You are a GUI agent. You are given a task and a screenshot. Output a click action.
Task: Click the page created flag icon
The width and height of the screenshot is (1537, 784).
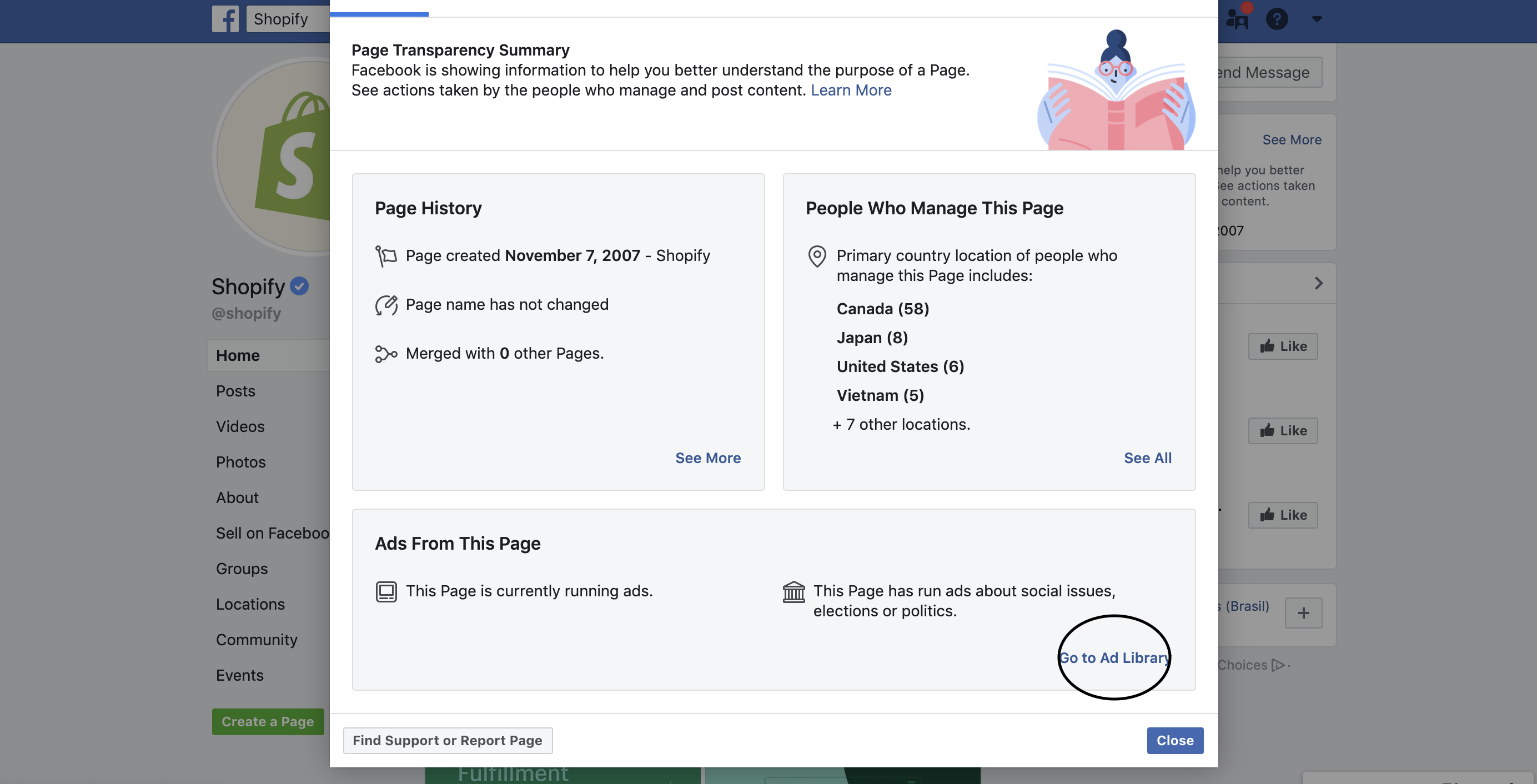click(x=386, y=256)
